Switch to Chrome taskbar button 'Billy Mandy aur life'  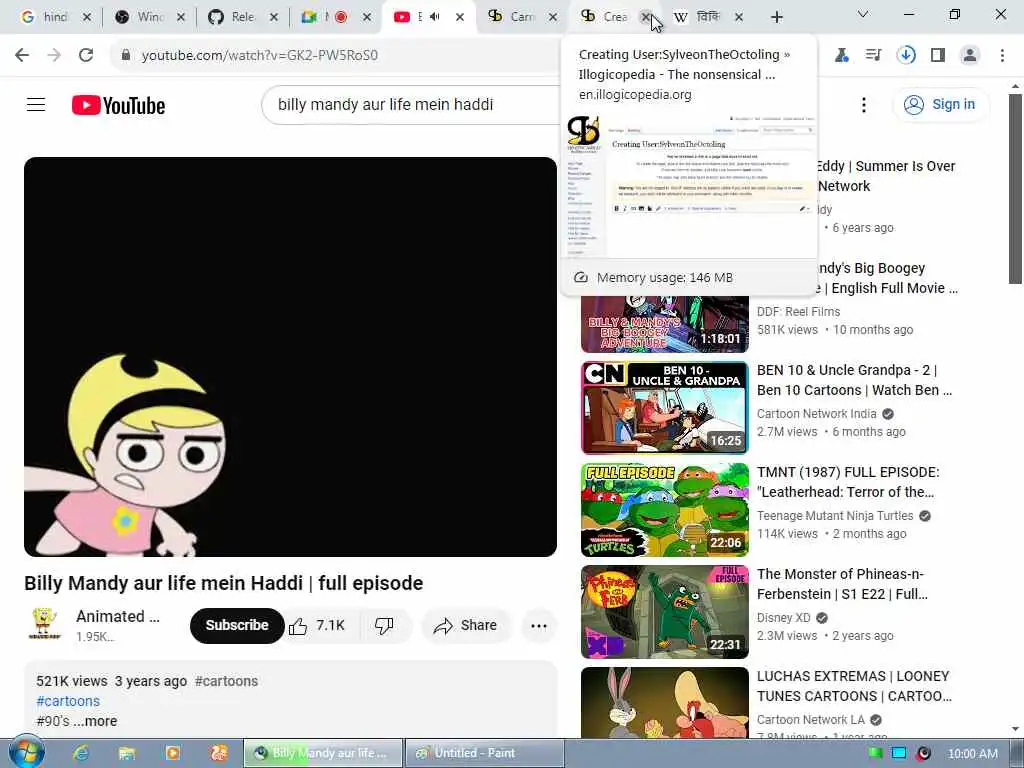tap(324, 753)
